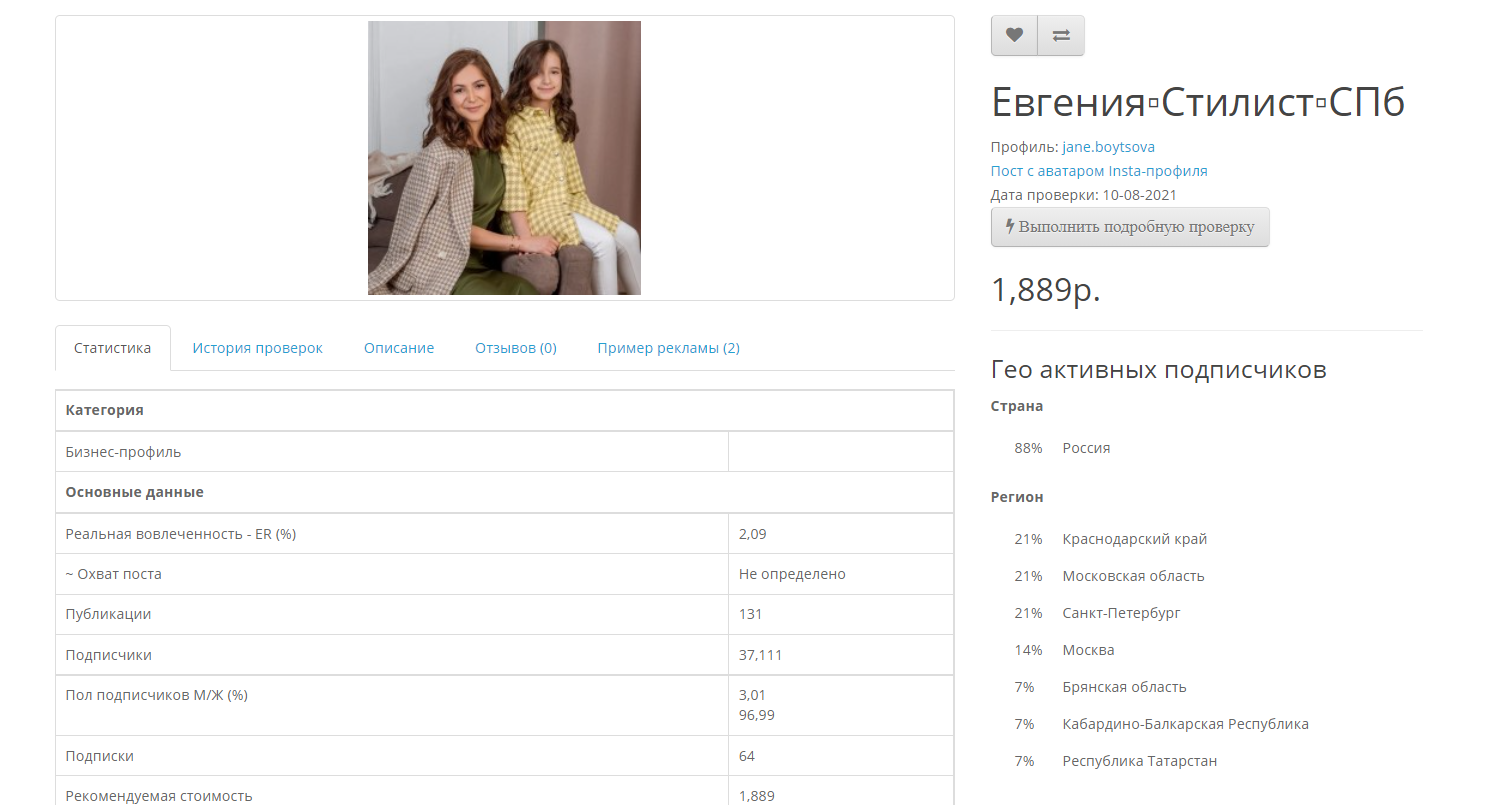
Task: Click the 'Подписчики' row label
Action: pyautogui.click(x=109, y=655)
